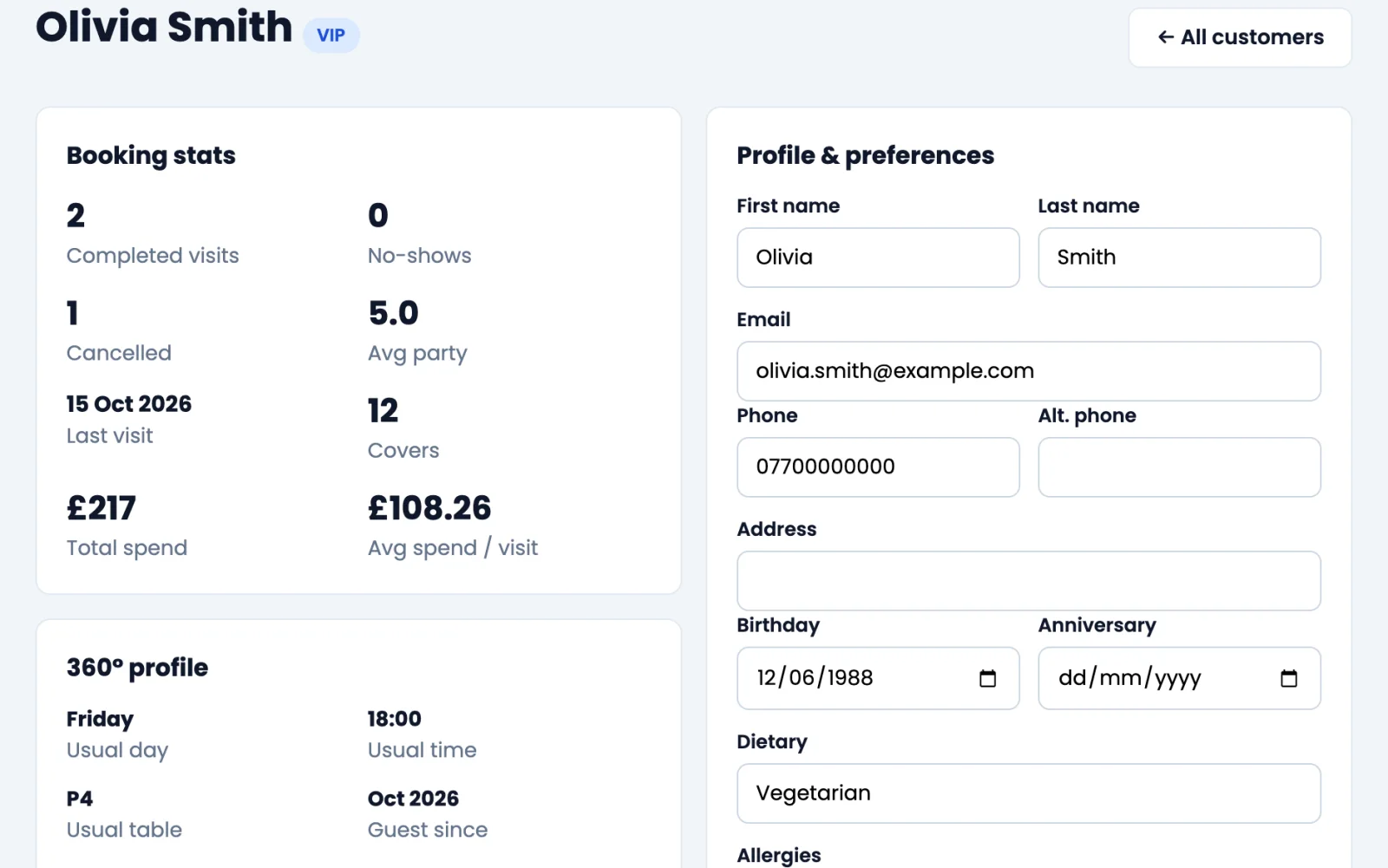Click the '360° profile' heading
The width and height of the screenshot is (1388, 868).
point(137,668)
